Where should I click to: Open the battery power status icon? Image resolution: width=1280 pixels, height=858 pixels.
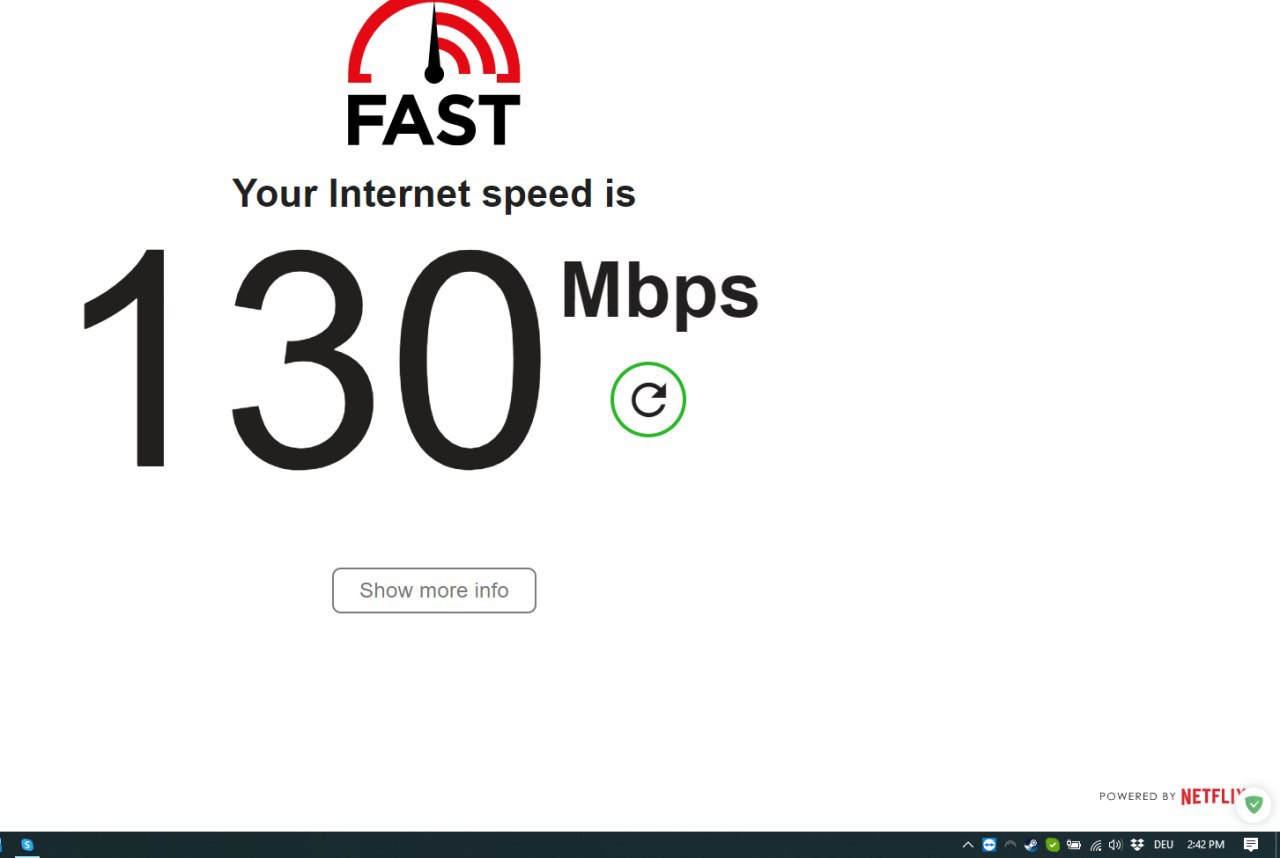(x=1073, y=845)
